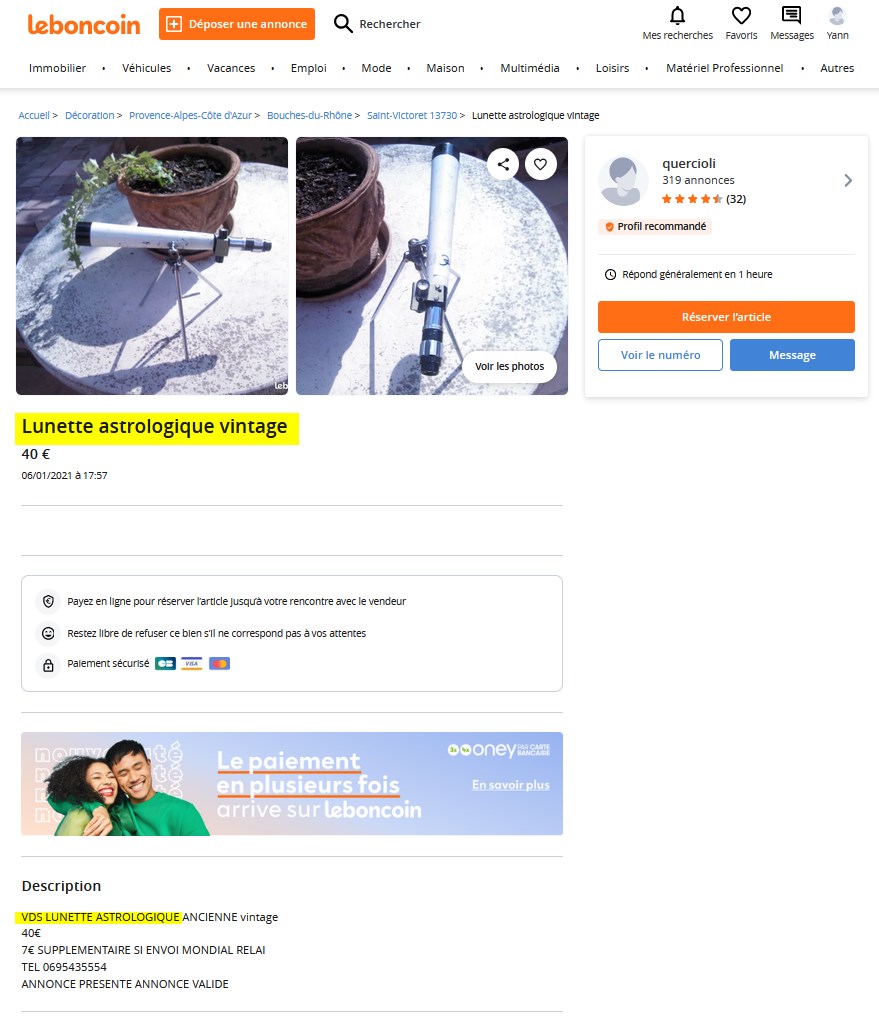Open Mes recherches bell icon
This screenshot has height=1029, width=879.
tap(677, 15)
